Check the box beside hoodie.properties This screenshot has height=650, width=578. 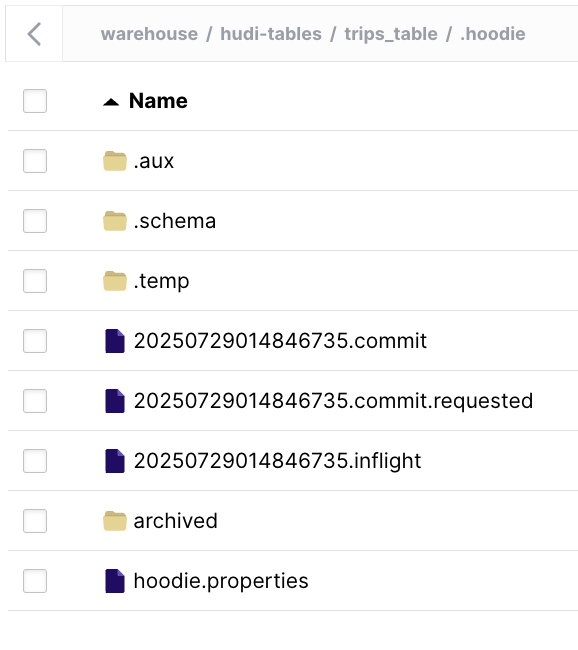click(x=35, y=581)
